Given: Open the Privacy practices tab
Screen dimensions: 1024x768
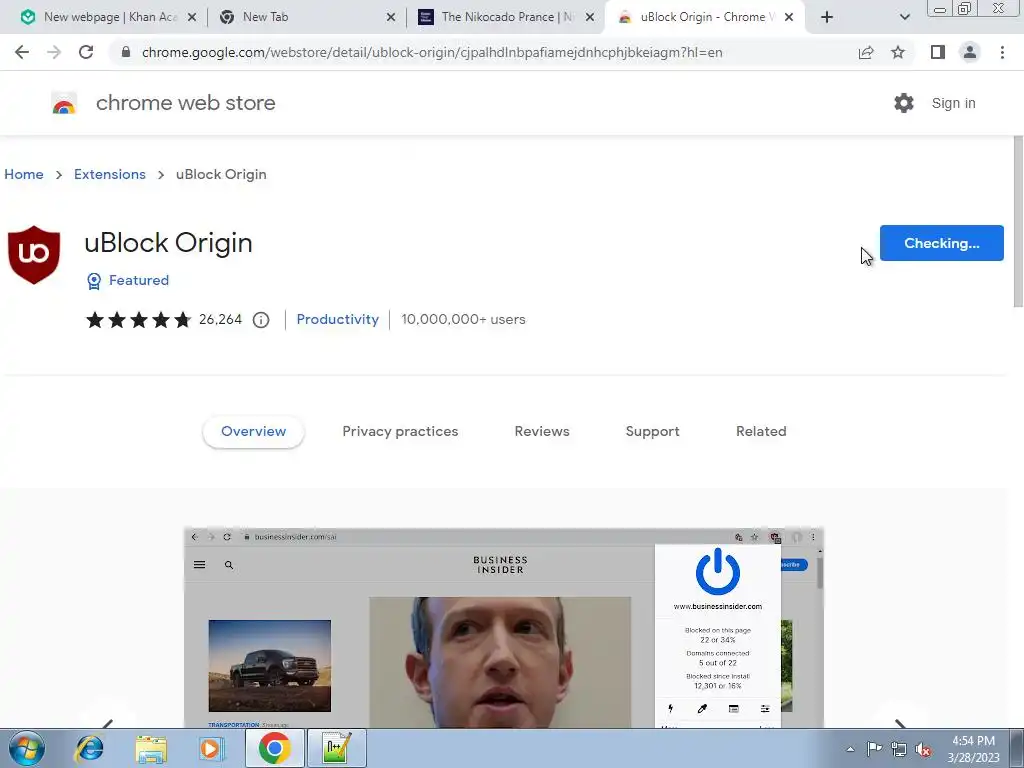Looking at the screenshot, I should click(x=400, y=432).
